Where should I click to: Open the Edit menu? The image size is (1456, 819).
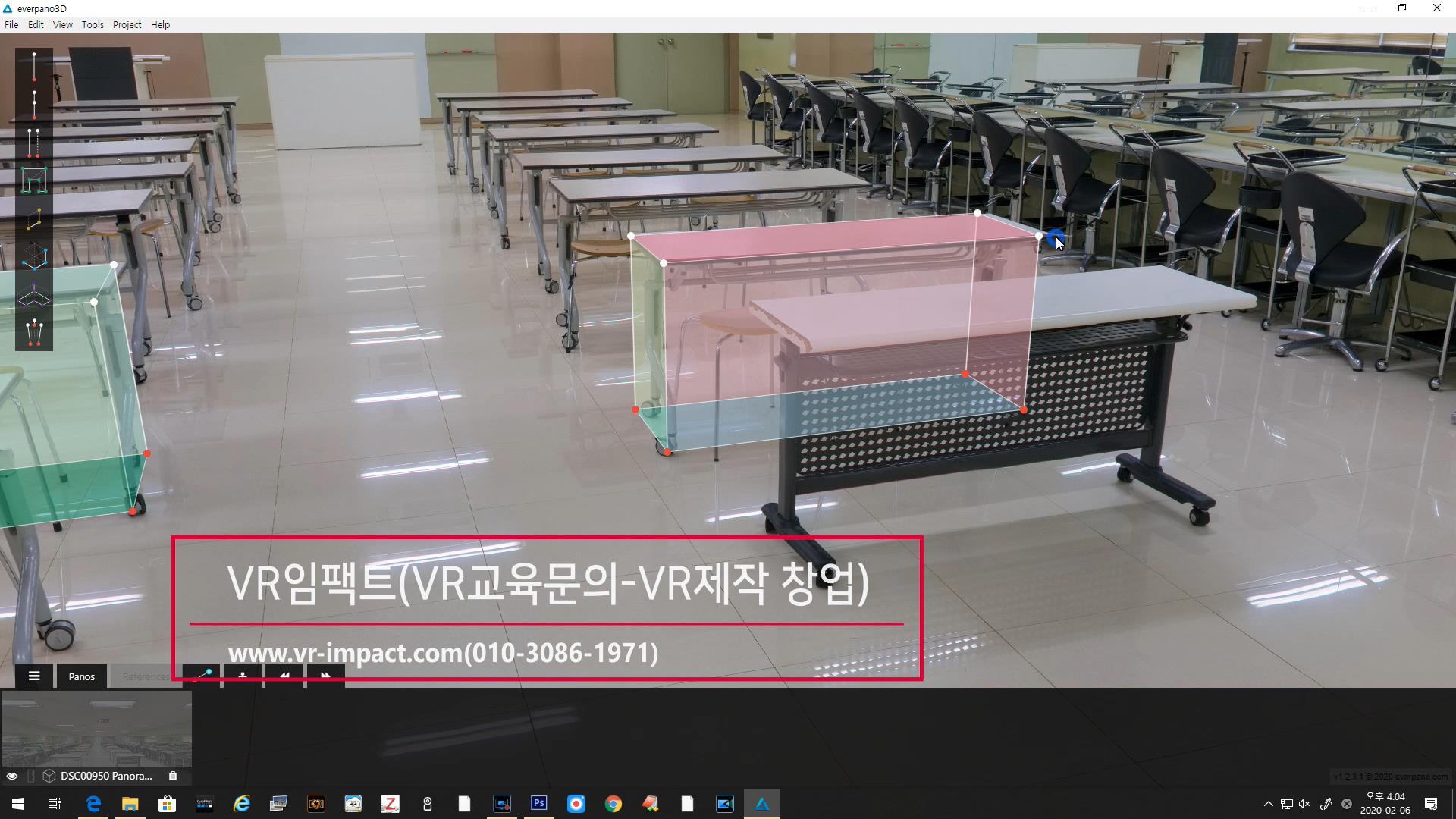[x=36, y=24]
